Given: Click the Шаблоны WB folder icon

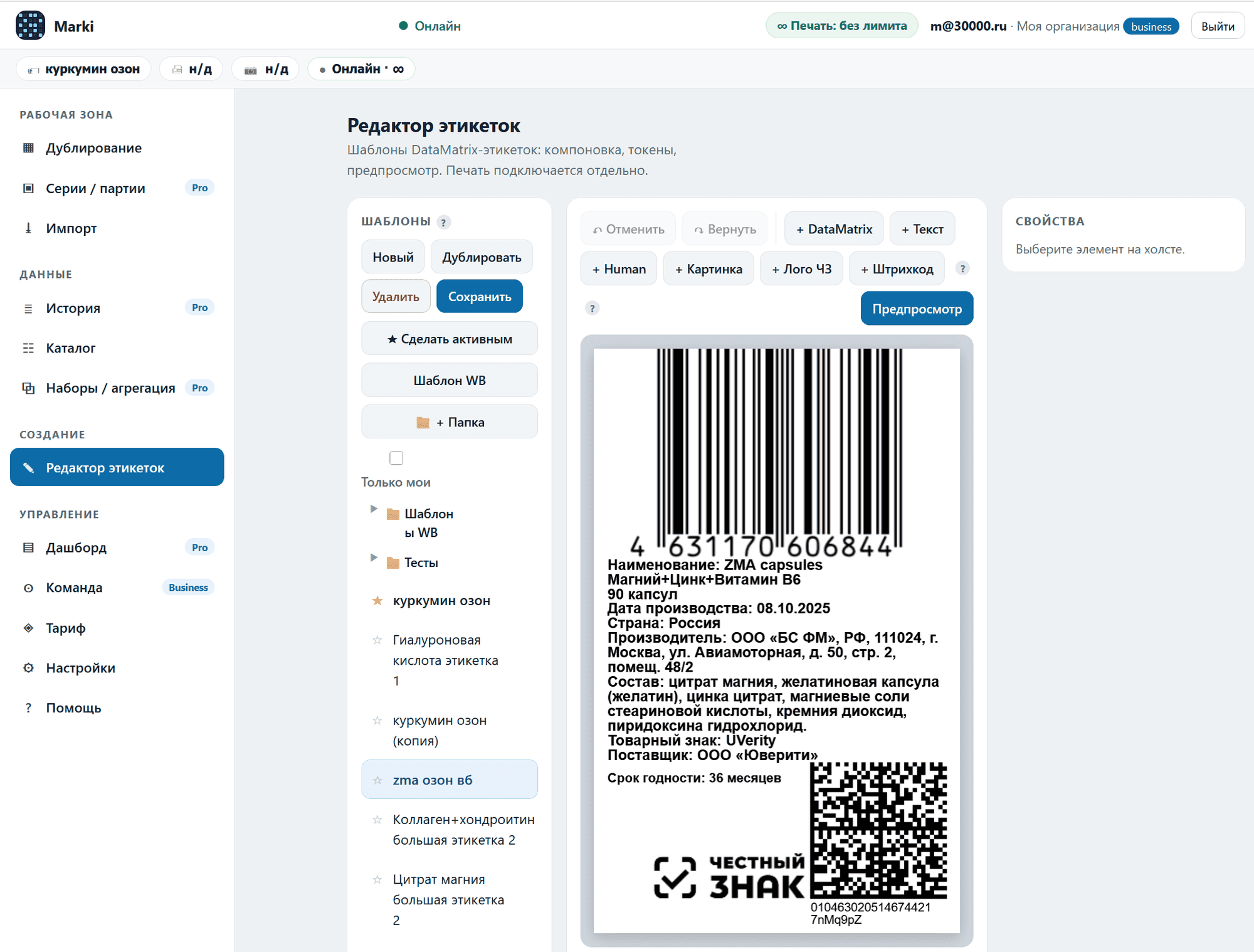Looking at the screenshot, I should [393, 514].
